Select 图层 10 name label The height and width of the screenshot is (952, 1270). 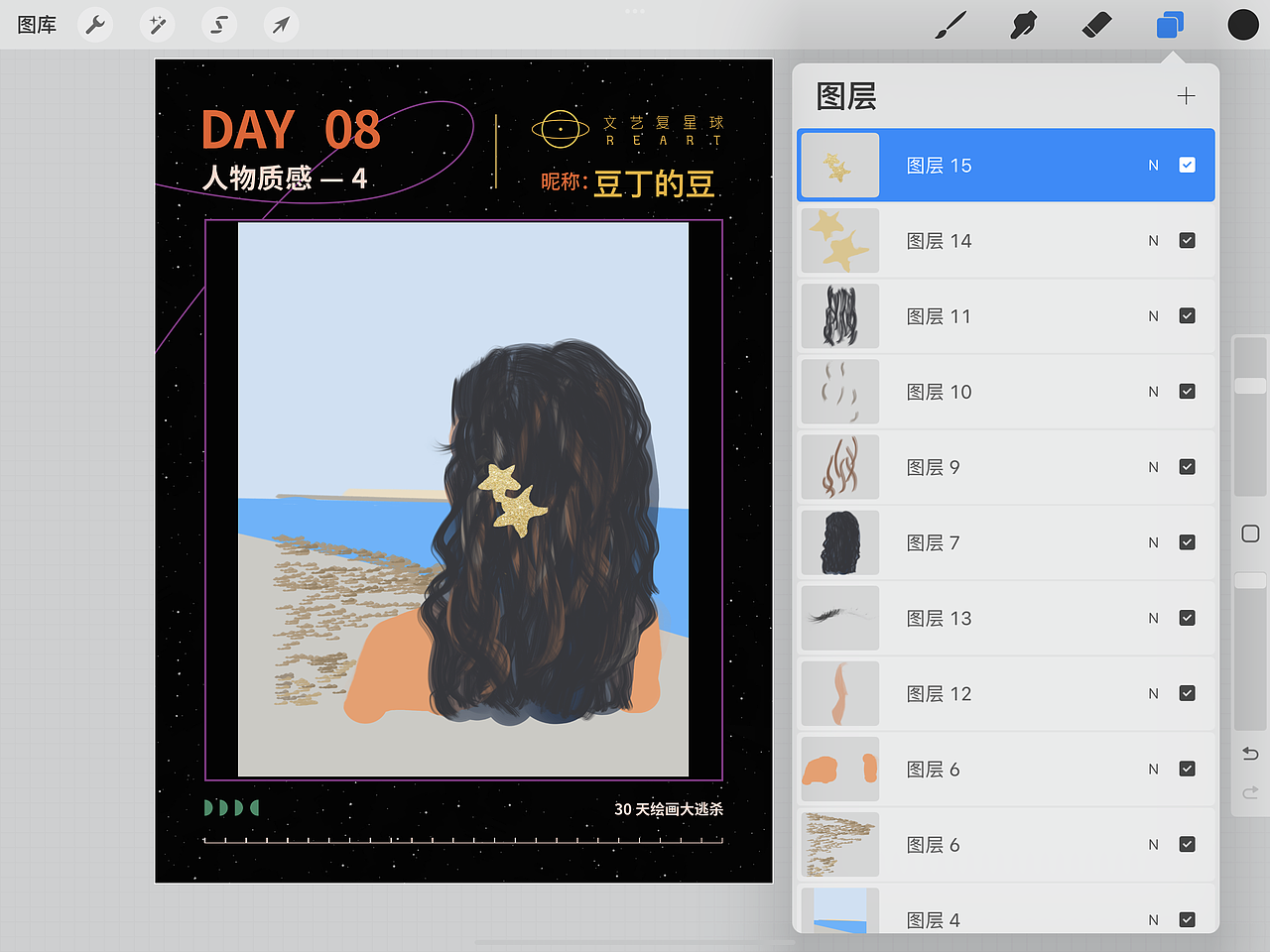(939, 392)
